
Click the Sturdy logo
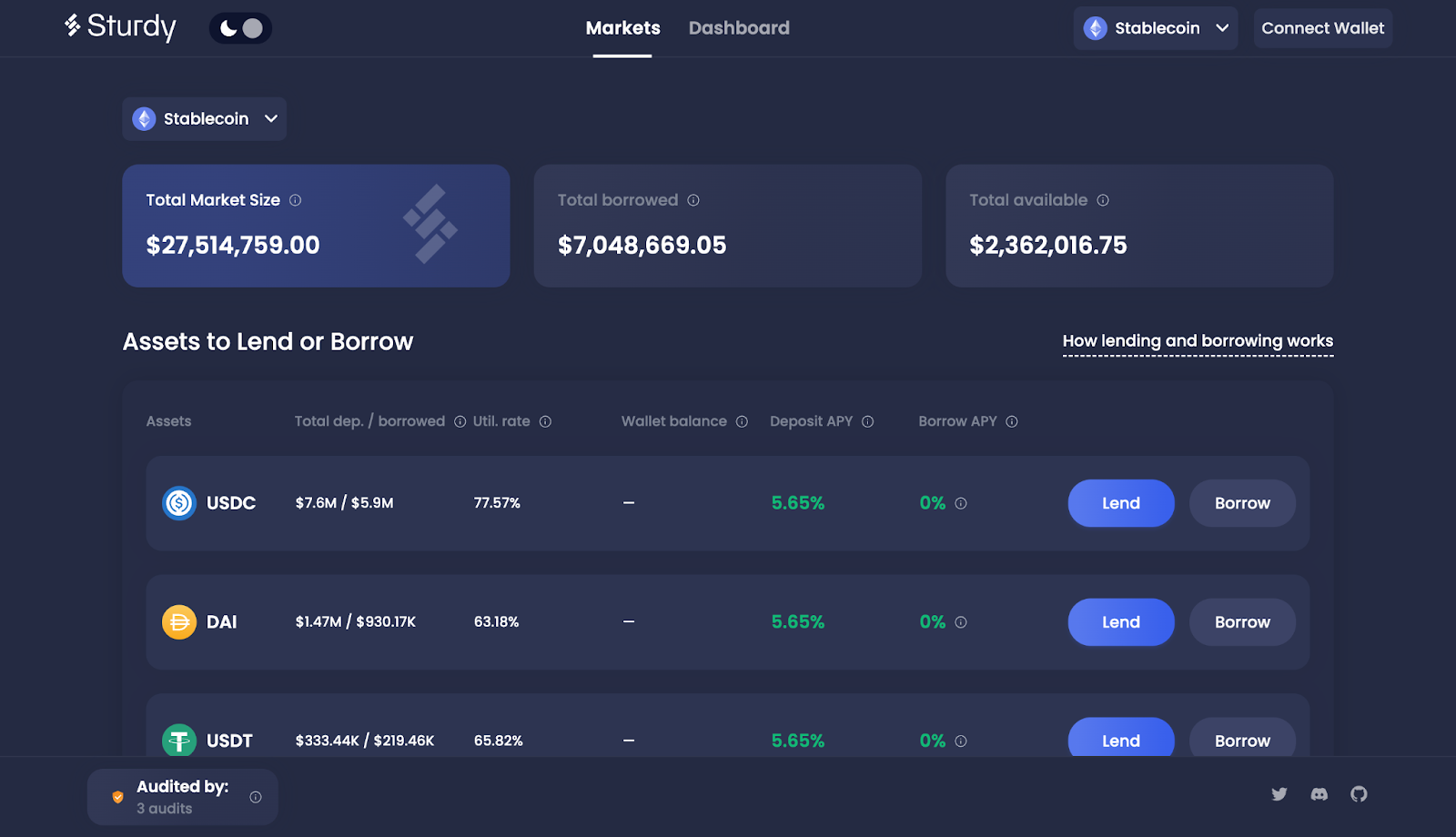[x=120, y=27]
